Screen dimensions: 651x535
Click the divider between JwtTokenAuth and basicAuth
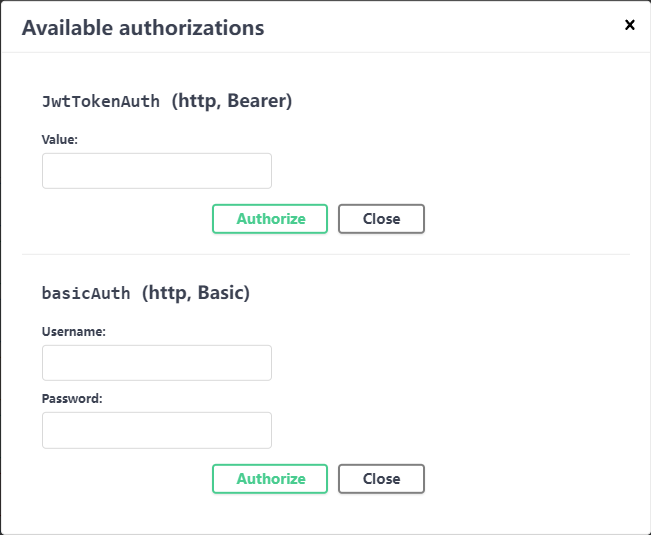326,254
